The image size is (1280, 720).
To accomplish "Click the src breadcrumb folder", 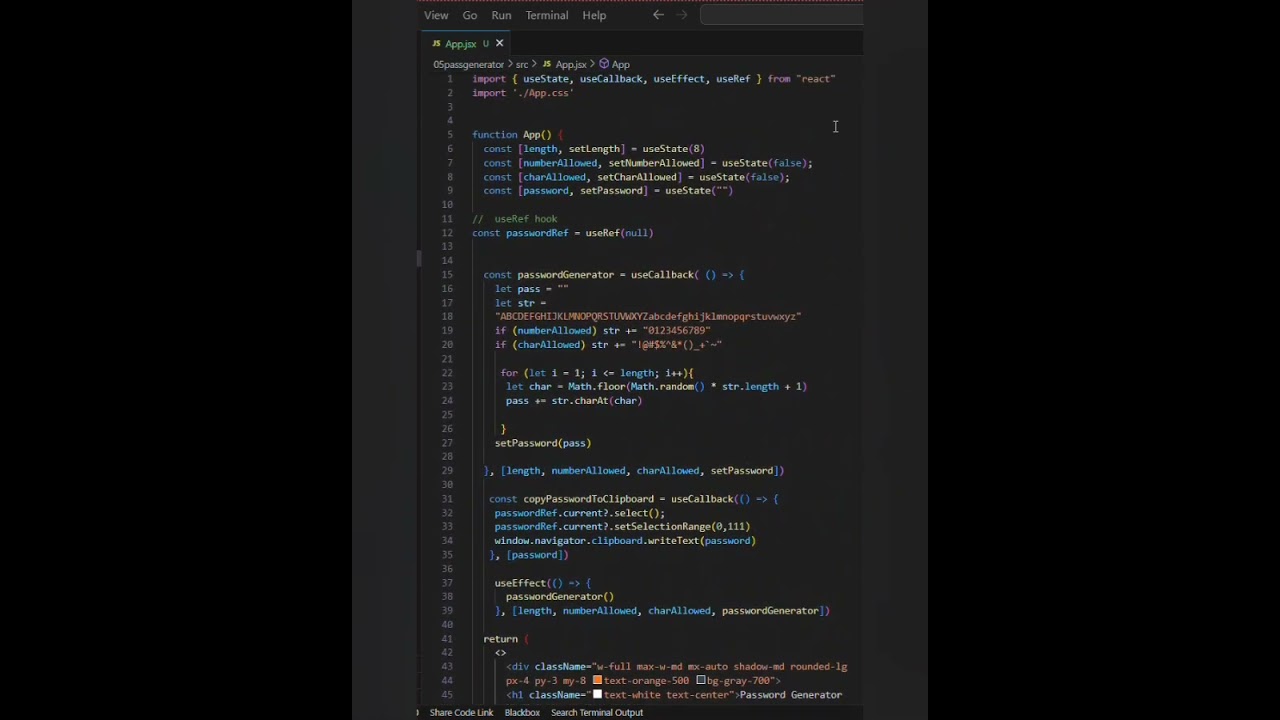I will coord(522,64).
